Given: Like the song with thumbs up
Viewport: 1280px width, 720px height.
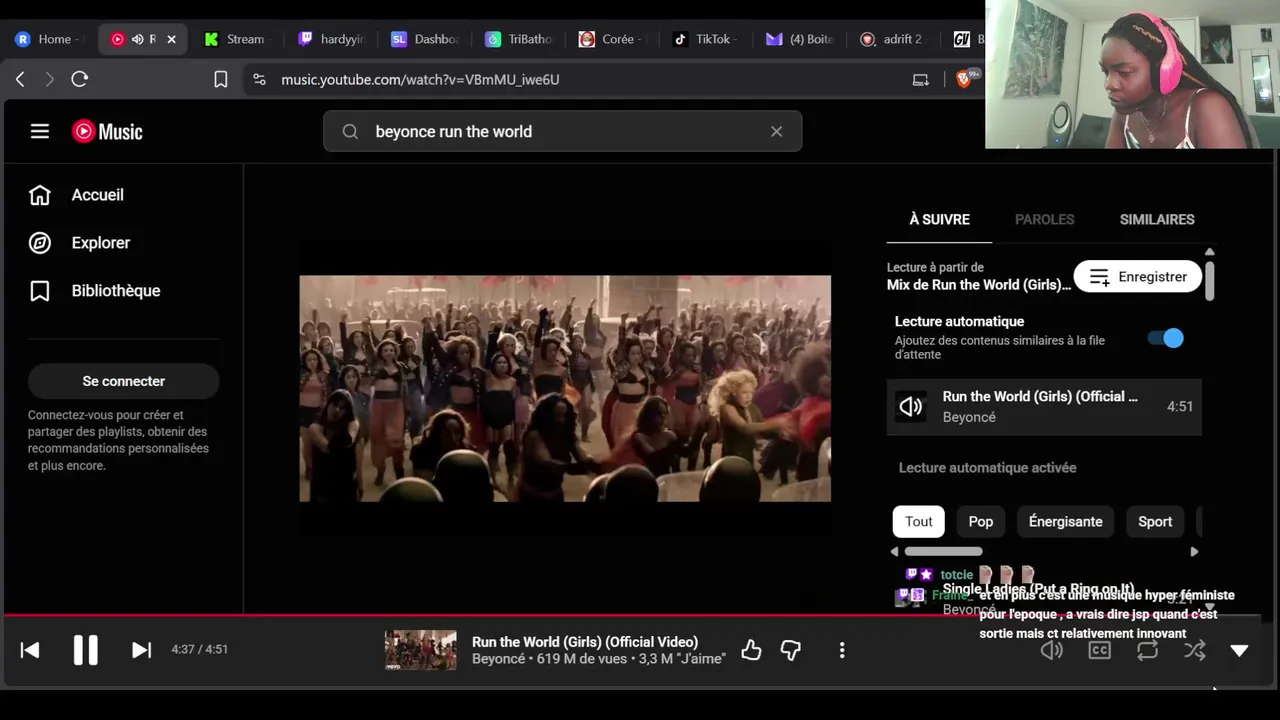Looking at the screenshot, I should coord(751,651).
